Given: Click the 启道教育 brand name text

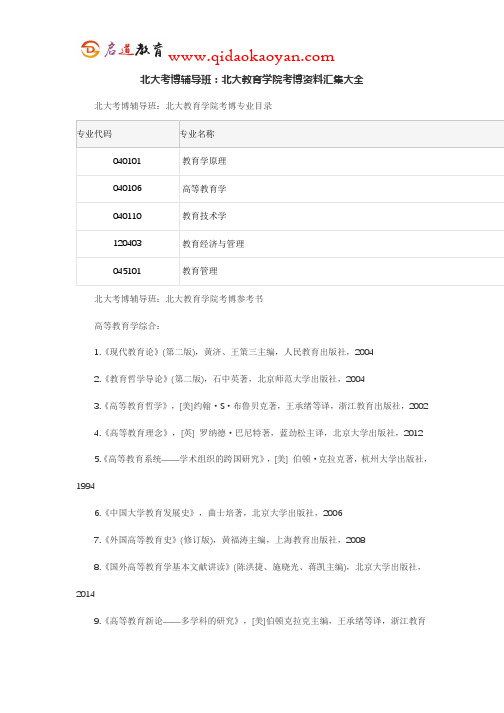Looking at the screenshot, I should coord(133,49).
